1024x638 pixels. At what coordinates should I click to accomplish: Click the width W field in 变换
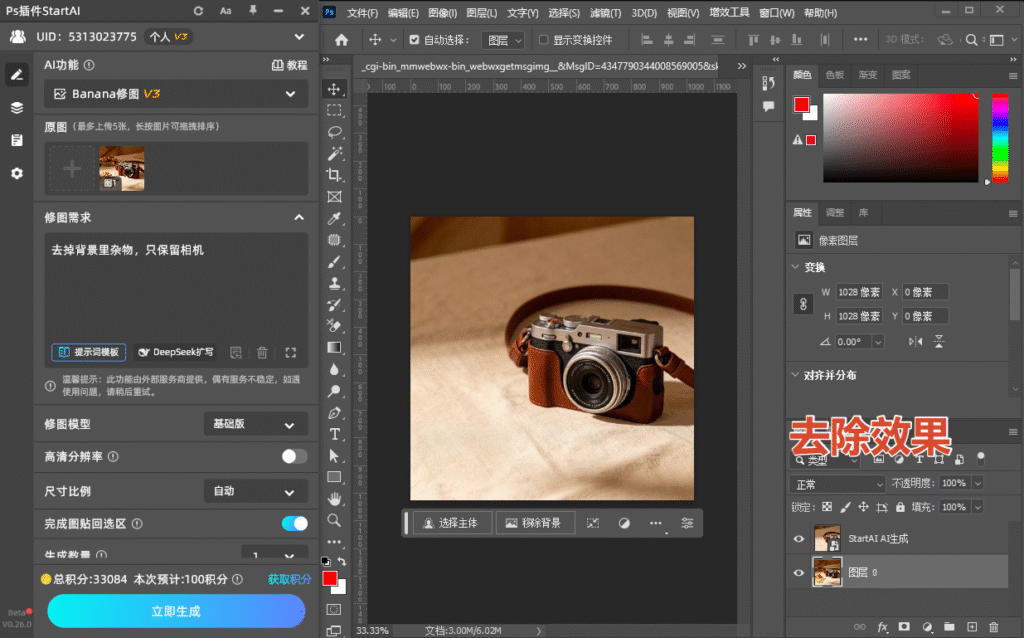tap(859, 292)
